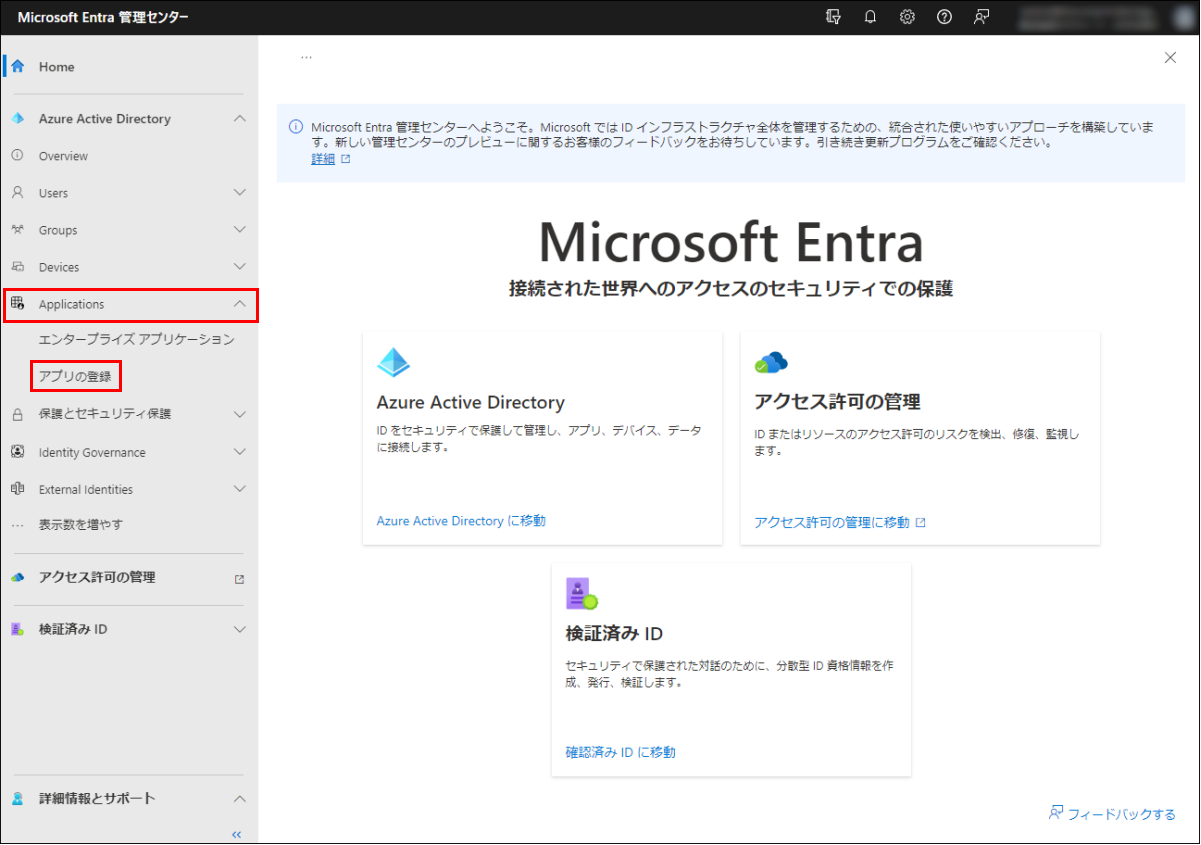The width and height of the screenshot is (1201, 845).
Task: Open the portal settings gear icon
Action: pyautogui.click(x=907, y=17)
